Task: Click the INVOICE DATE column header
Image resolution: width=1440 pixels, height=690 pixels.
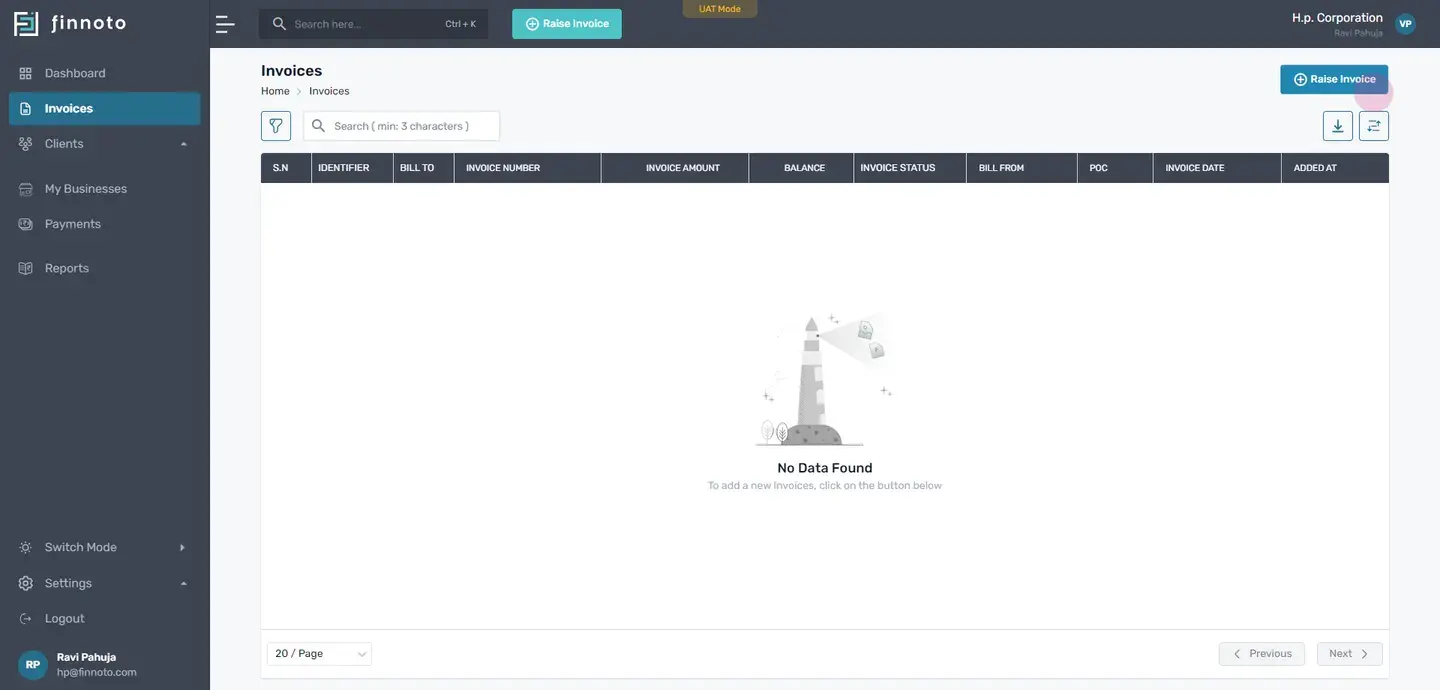Action: coord(1217,168)
